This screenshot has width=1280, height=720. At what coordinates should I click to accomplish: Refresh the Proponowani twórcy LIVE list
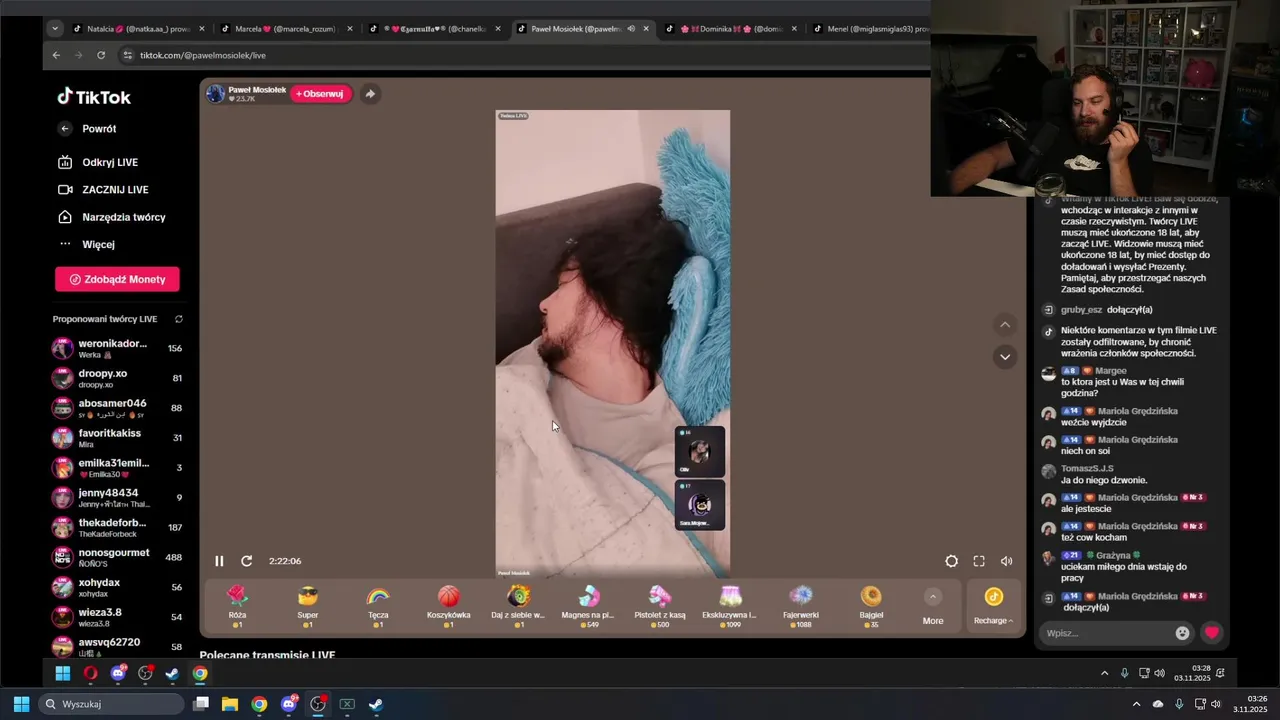pyautogui.click(x=179, y=319)
